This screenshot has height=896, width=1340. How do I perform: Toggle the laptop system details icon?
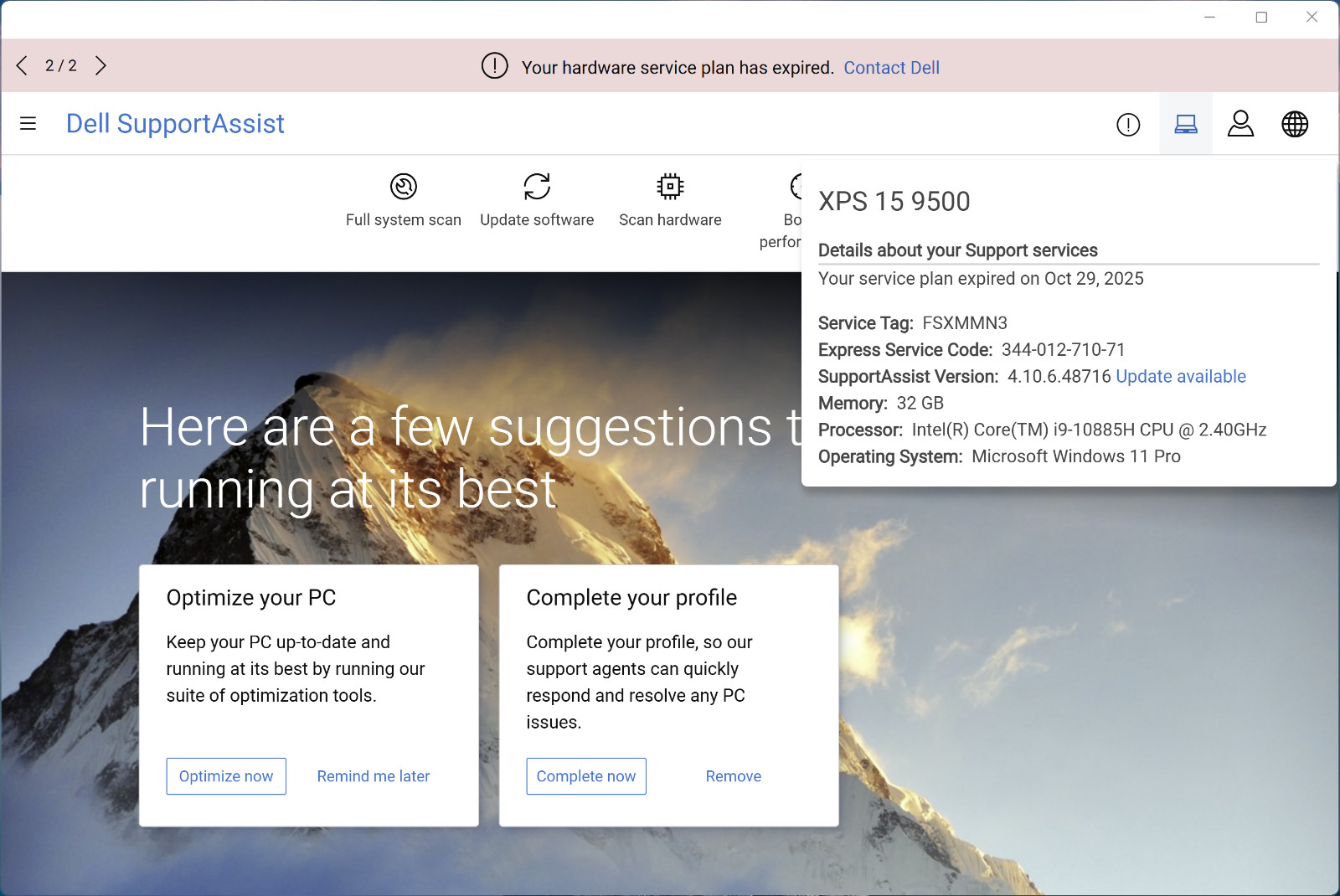pos(1186,124)
